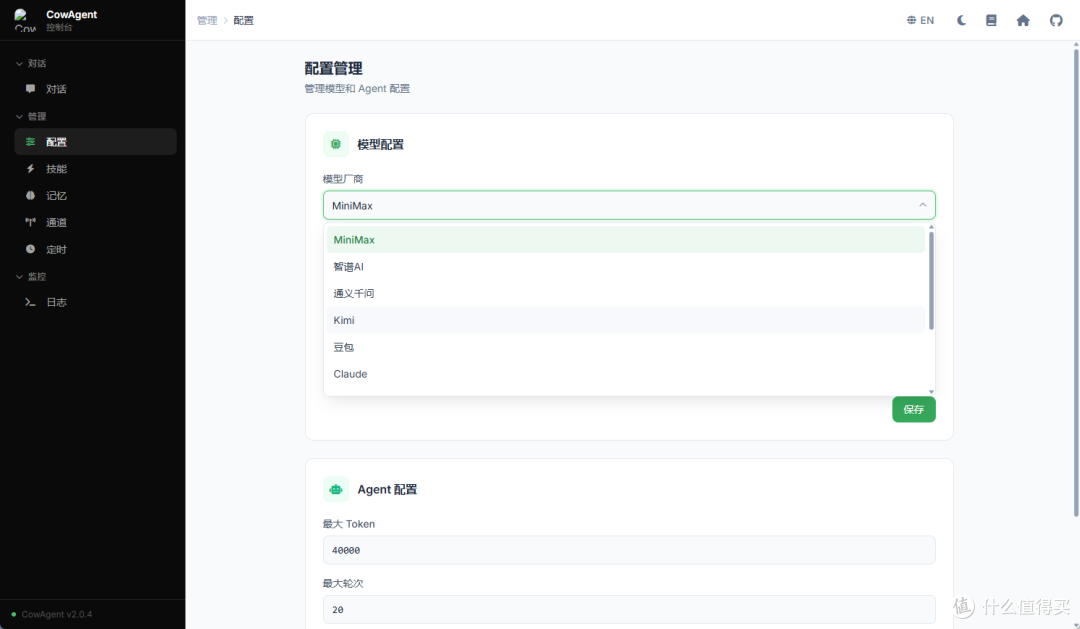Click the 最大轮次 field with 20
The image size is (1080, 629).
point(629,610)
